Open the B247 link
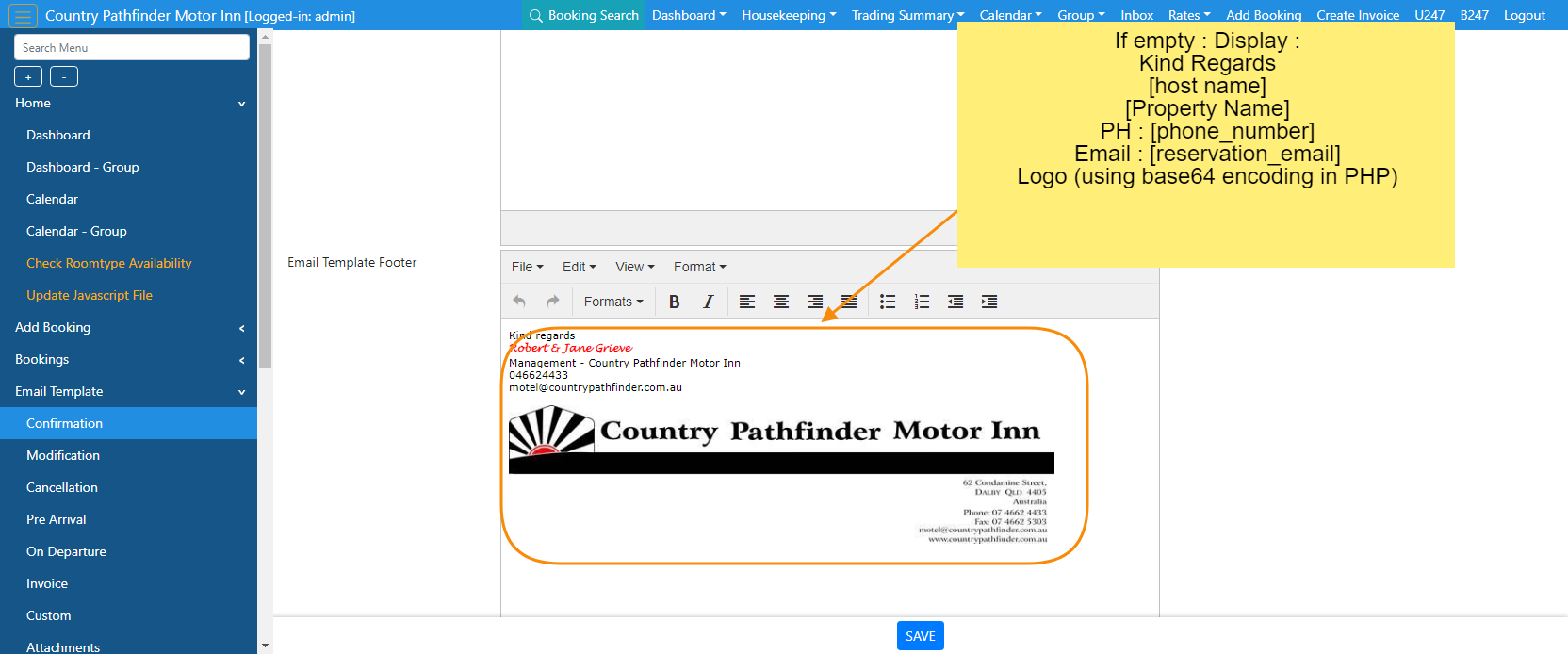The height and width of the screenshot is (654, 1568). click(x=1475, y=15)
